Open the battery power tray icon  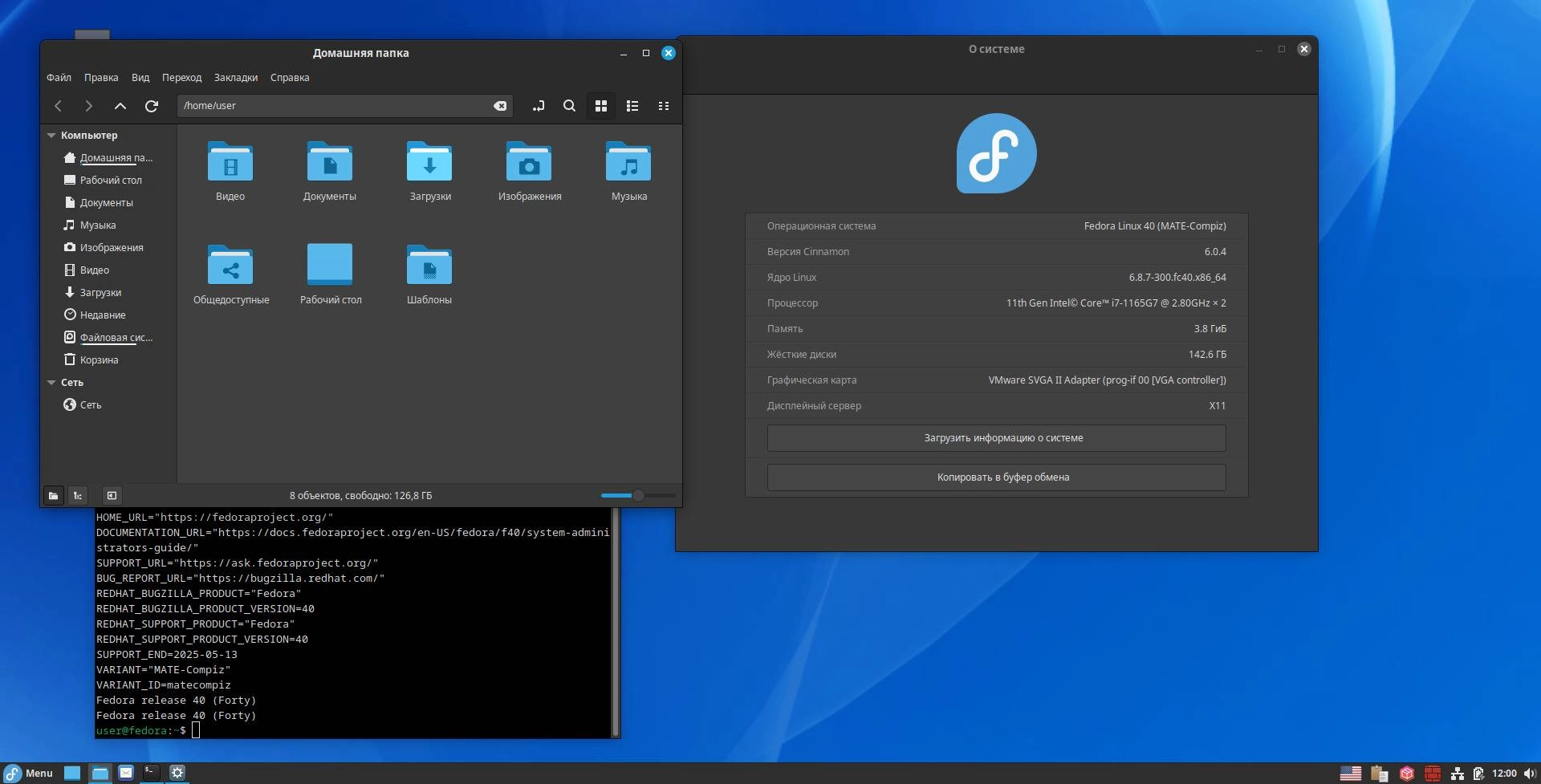point(1478,774)
